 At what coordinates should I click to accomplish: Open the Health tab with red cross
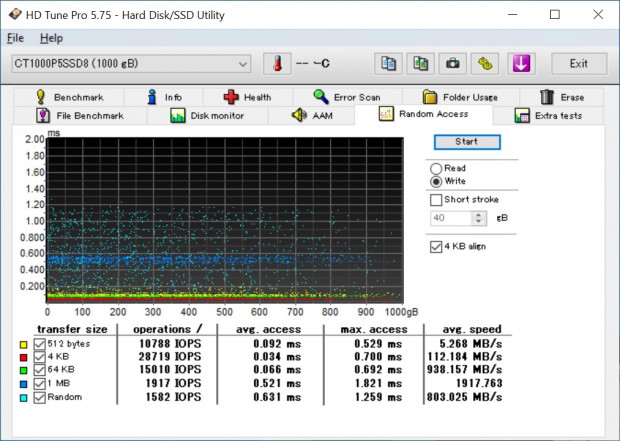click(x=246, y=97)
